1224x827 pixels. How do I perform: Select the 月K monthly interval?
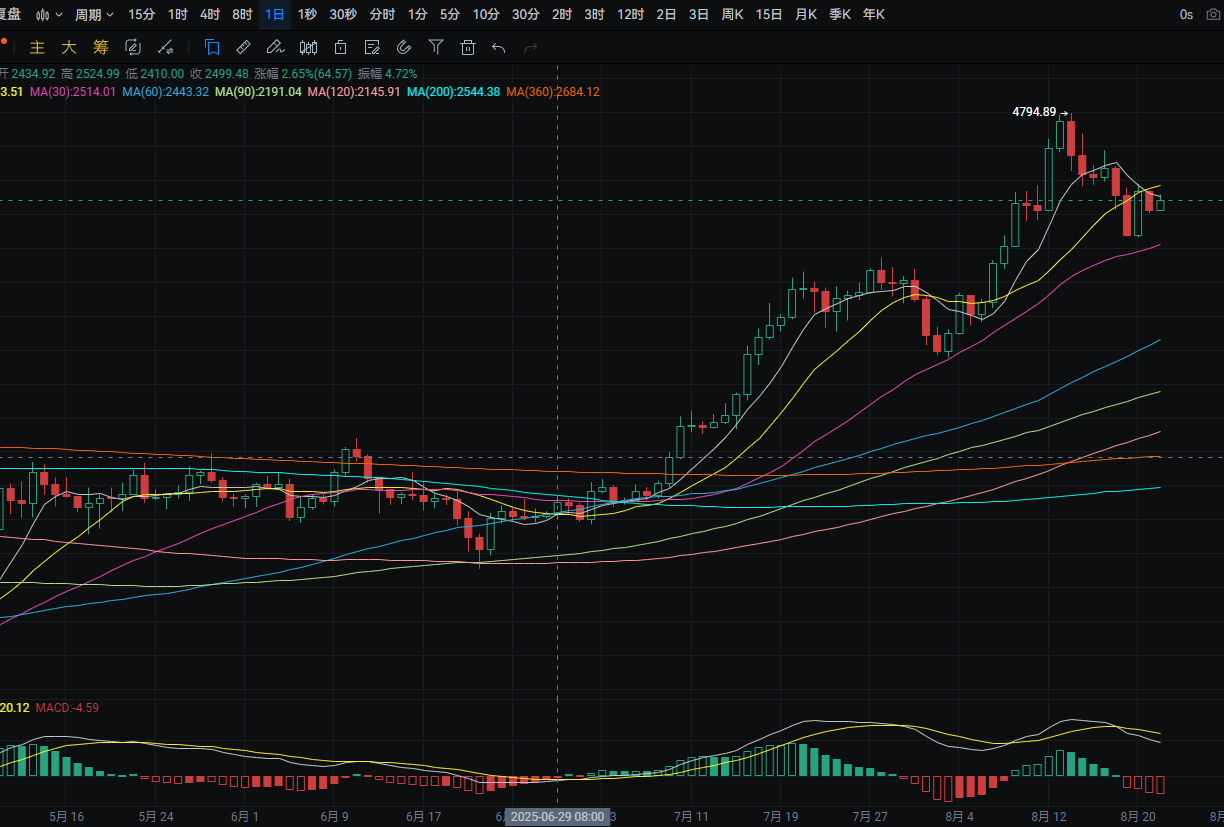pos(805,15)
